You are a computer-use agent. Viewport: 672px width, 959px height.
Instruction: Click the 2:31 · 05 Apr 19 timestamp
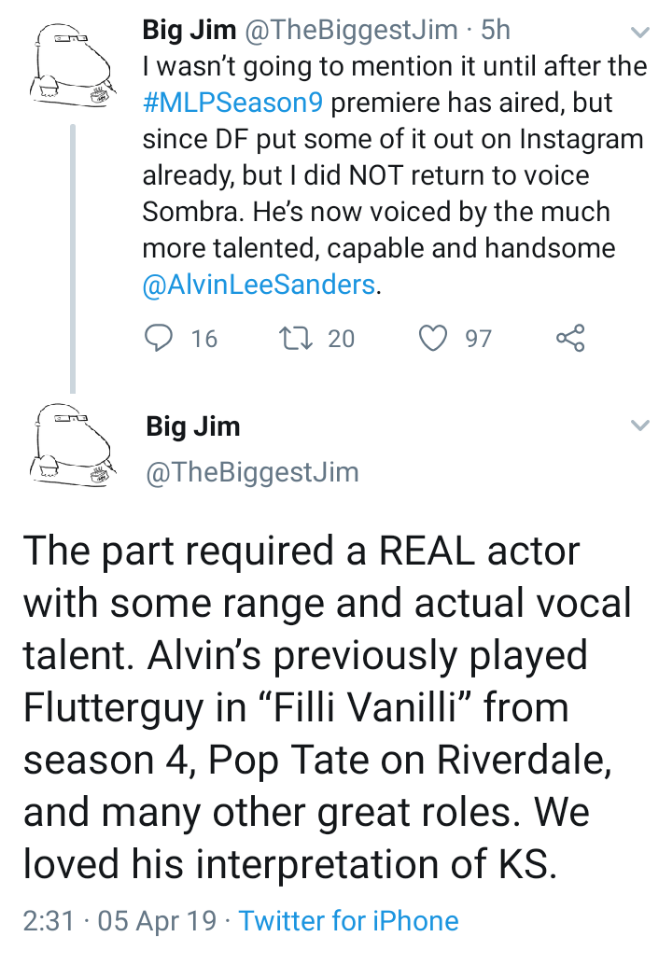119,920
